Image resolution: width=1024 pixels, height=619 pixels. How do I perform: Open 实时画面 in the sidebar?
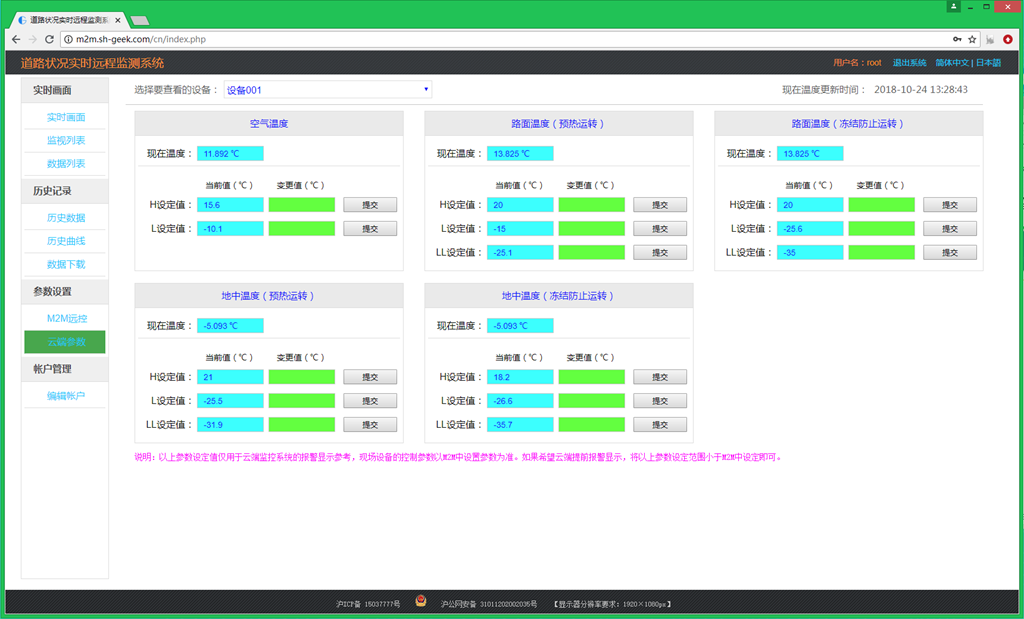click(x=66, y=117)
